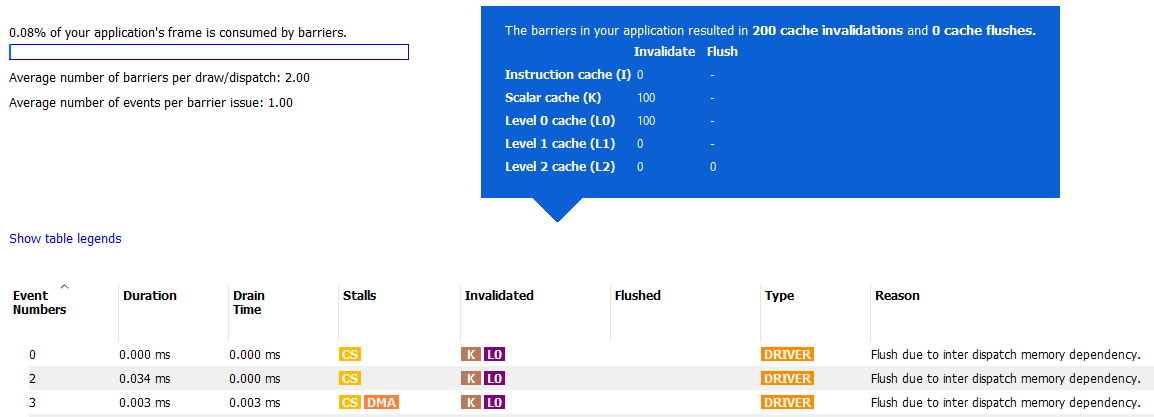
Task: Click the ascending sort arrow above Event Numbers
Action: pos(65,286)
